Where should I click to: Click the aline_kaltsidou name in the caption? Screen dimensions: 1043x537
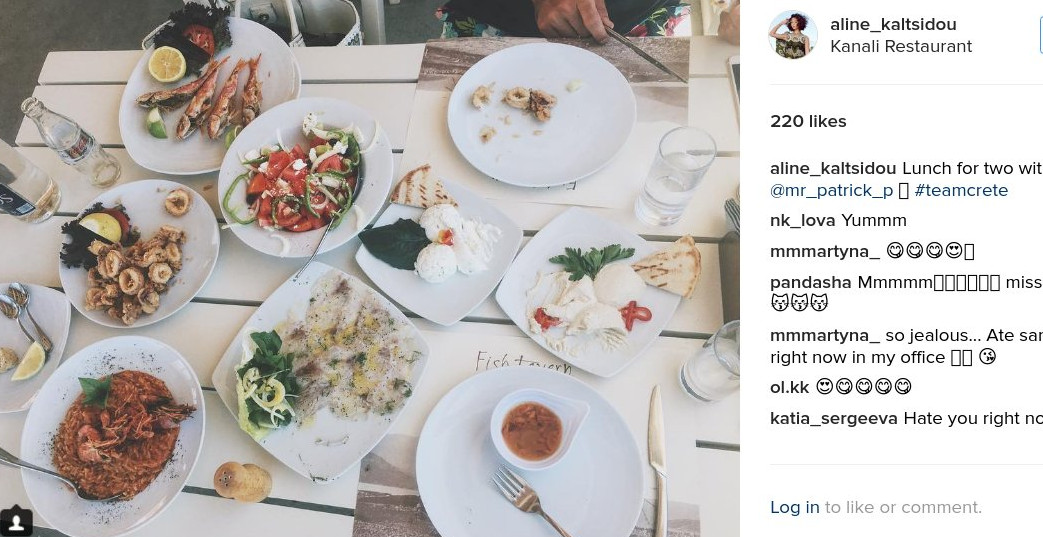(x=833, y=168)
